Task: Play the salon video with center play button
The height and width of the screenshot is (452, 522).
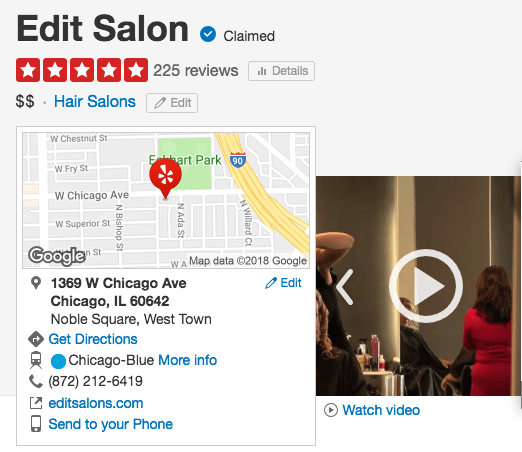Action: pyautogui.click(x=426, y=286)
